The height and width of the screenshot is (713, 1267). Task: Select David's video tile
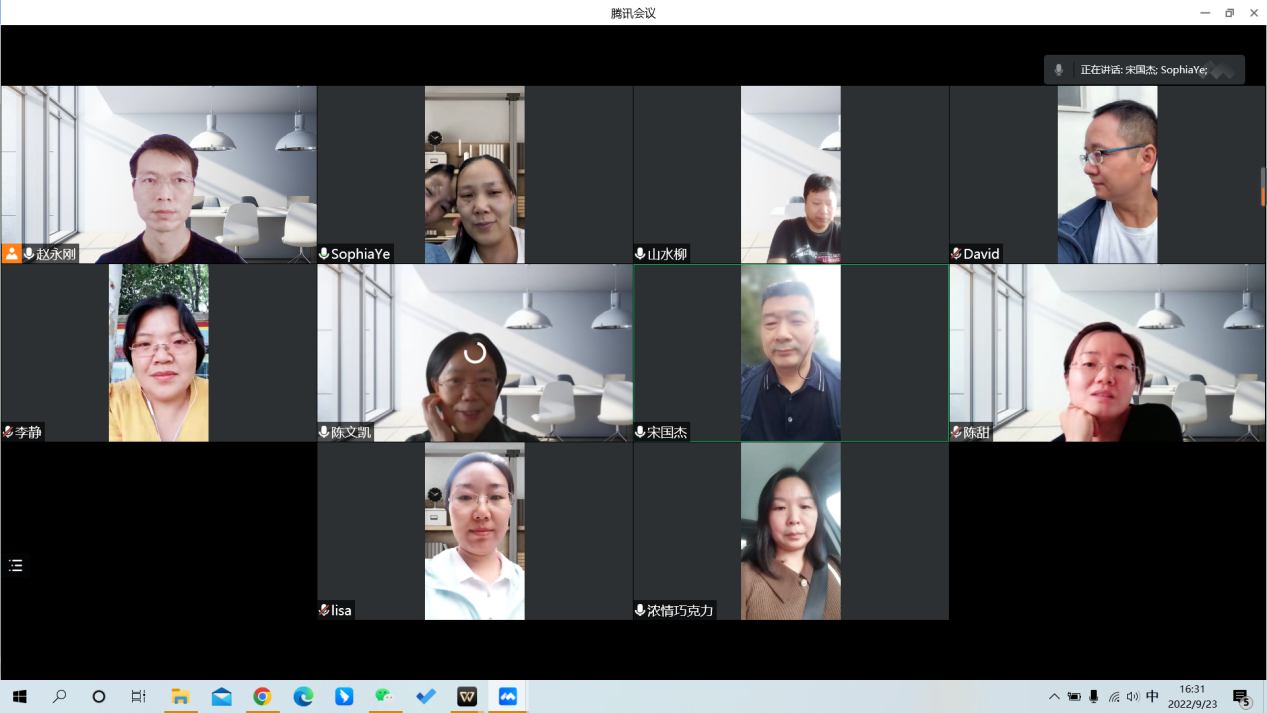(x=1106, y=174)
